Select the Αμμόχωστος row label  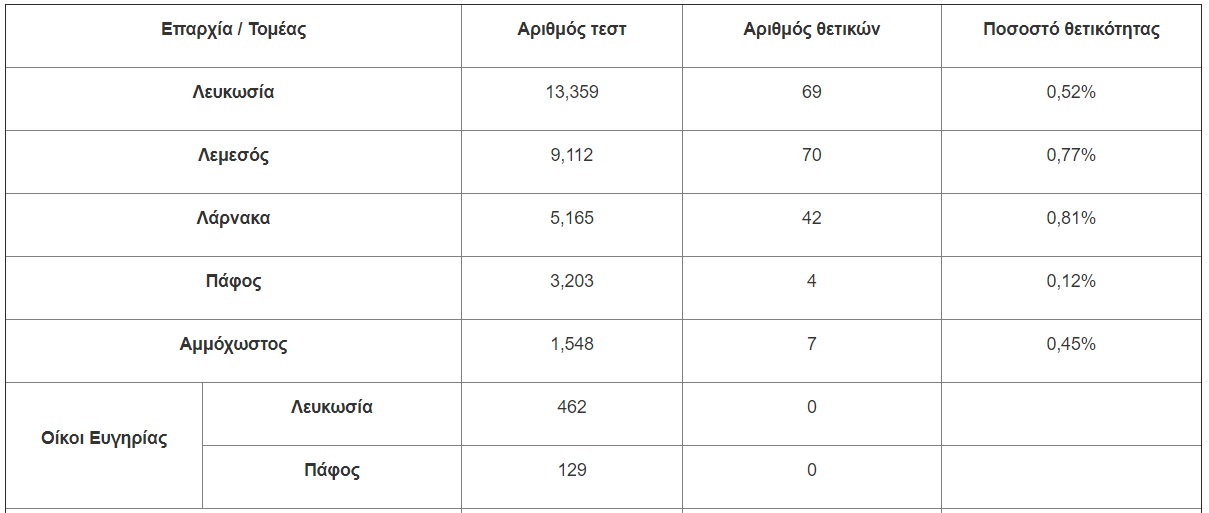pos(233,344)
